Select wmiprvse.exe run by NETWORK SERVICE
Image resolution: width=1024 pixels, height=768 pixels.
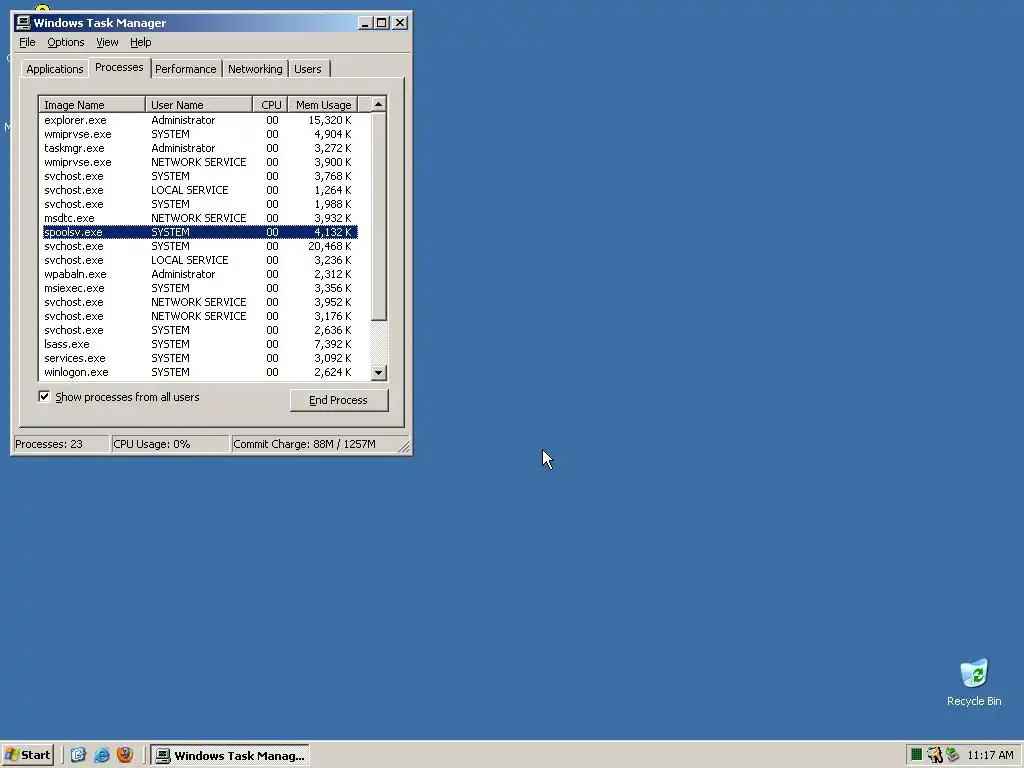coord(200,162)
